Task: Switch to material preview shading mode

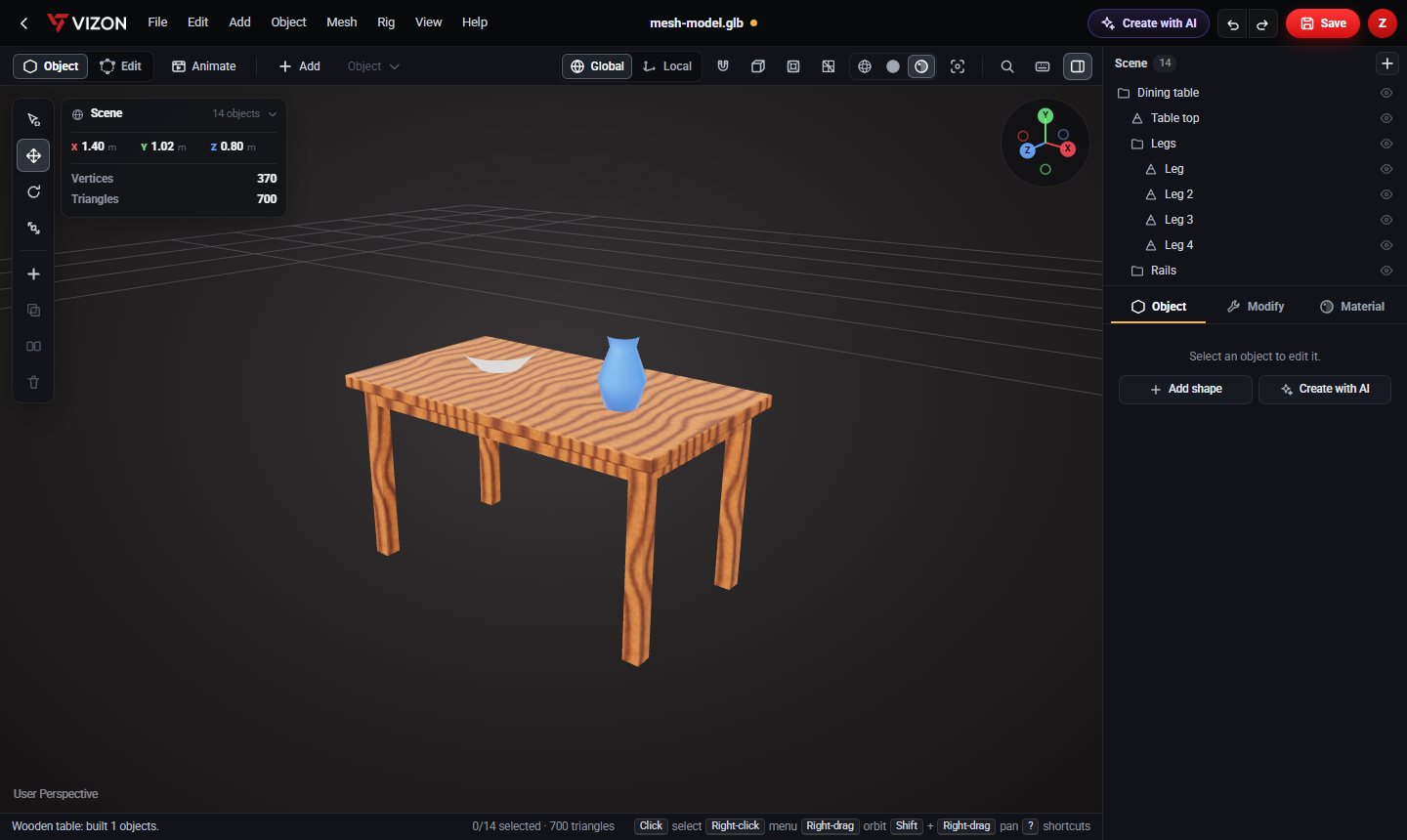Action: pyautogui.click(x=921, y=66)
